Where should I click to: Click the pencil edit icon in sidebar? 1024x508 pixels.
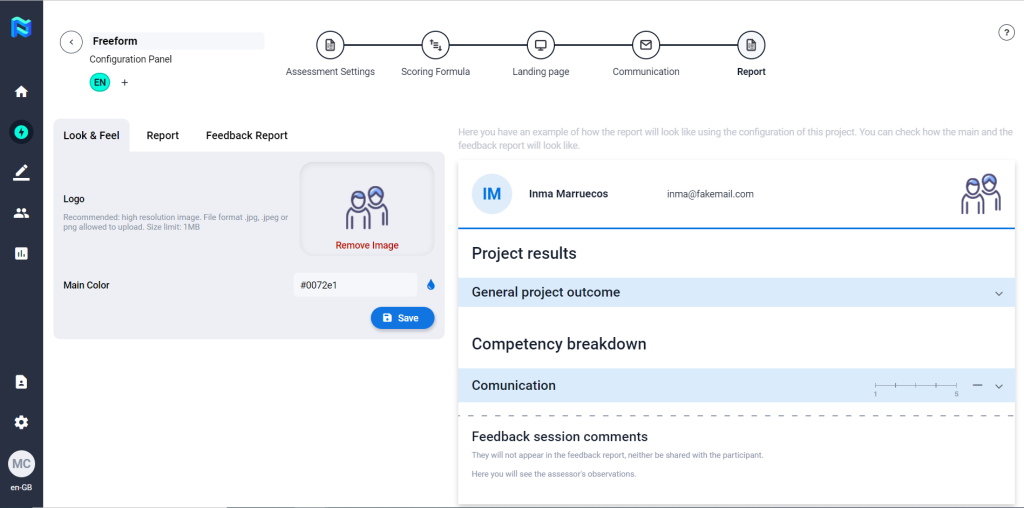coord(21,172)
